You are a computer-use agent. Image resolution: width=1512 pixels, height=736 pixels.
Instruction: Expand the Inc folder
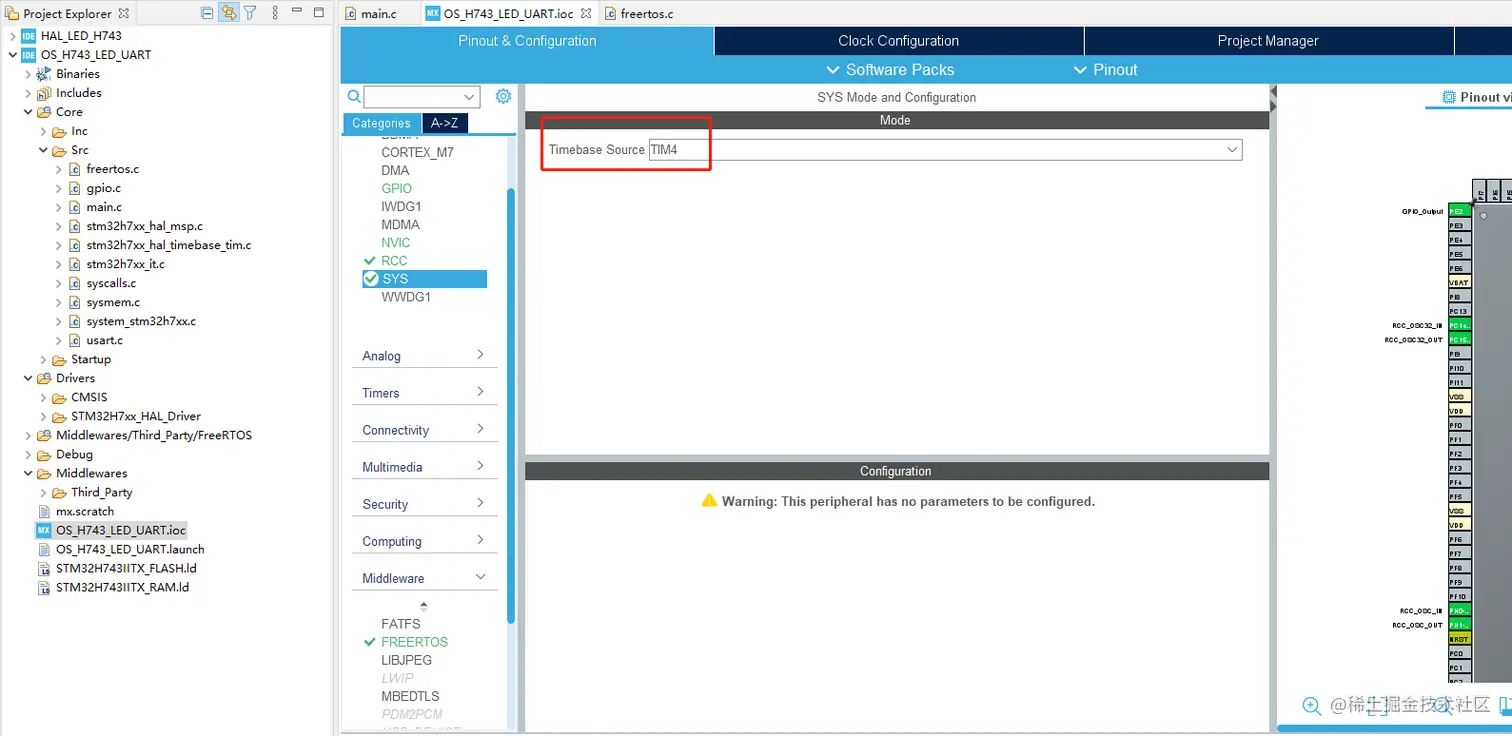43,131
